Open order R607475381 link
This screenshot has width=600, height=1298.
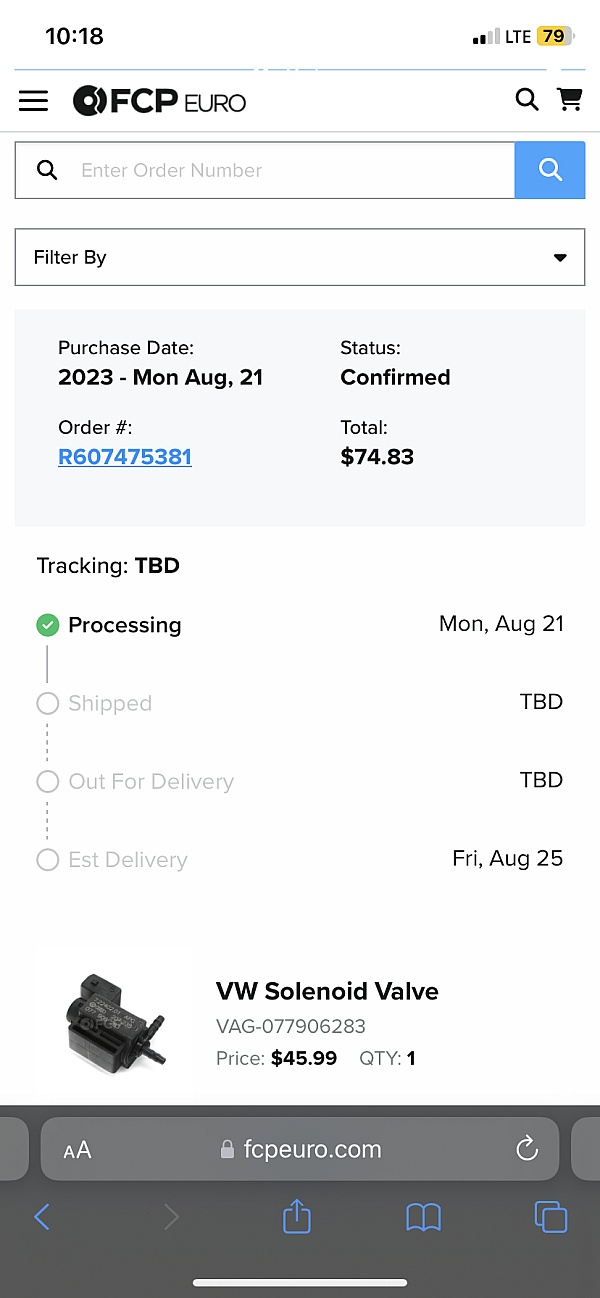pos(125,457)
